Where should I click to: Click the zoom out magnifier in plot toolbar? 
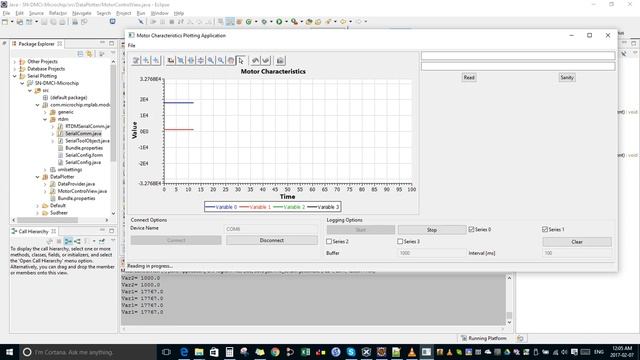[221, 60]
